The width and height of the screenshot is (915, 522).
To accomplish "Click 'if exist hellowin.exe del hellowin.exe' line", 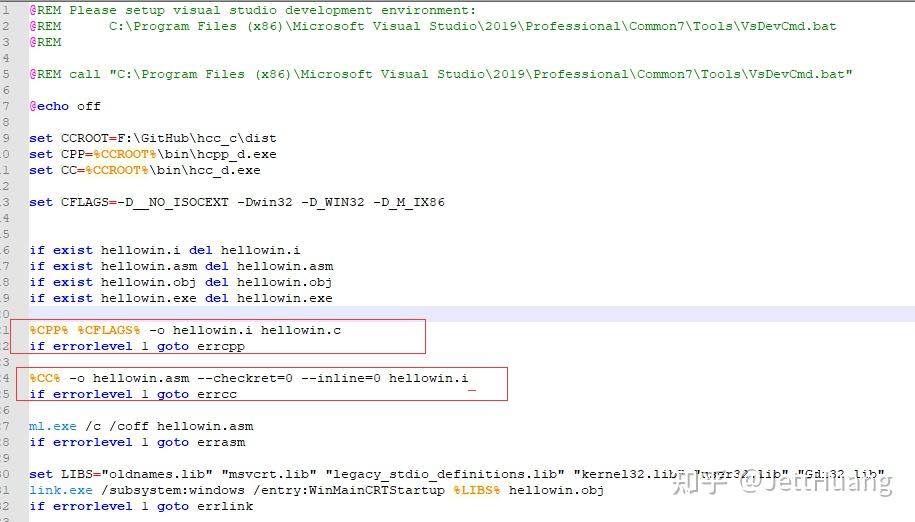I will [181, 298].
